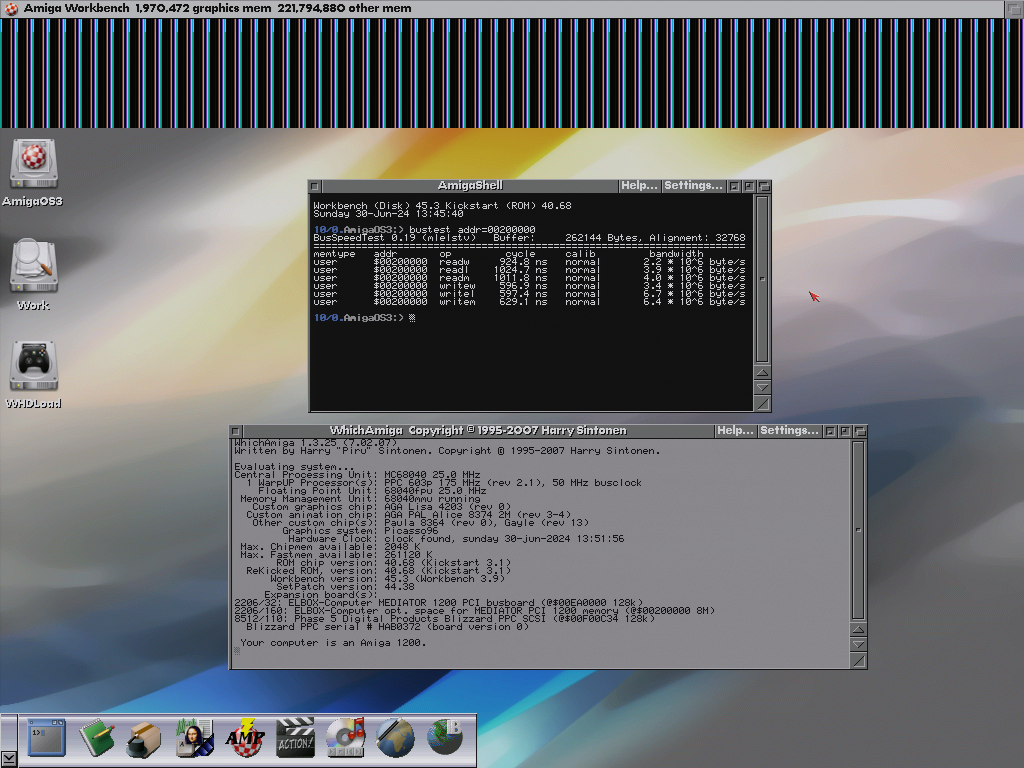Click the AmigaShell vertical scrollbar track

pyautogui.click(x=762, y=279)
